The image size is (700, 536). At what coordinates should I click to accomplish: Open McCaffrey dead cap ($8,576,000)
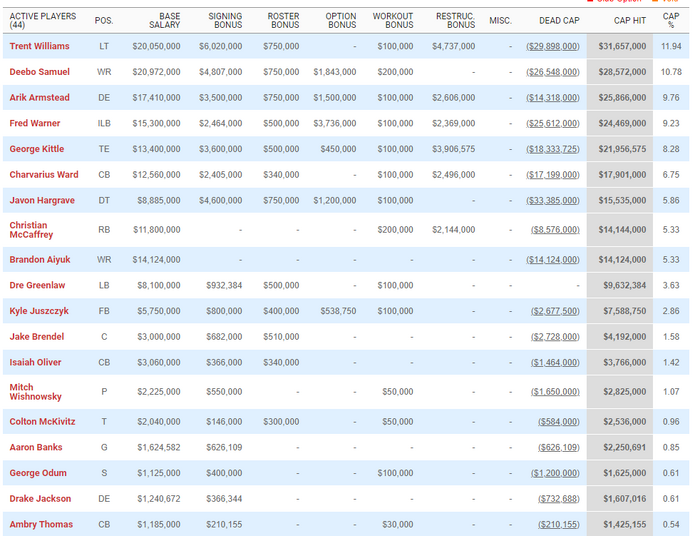pos(555,230)
